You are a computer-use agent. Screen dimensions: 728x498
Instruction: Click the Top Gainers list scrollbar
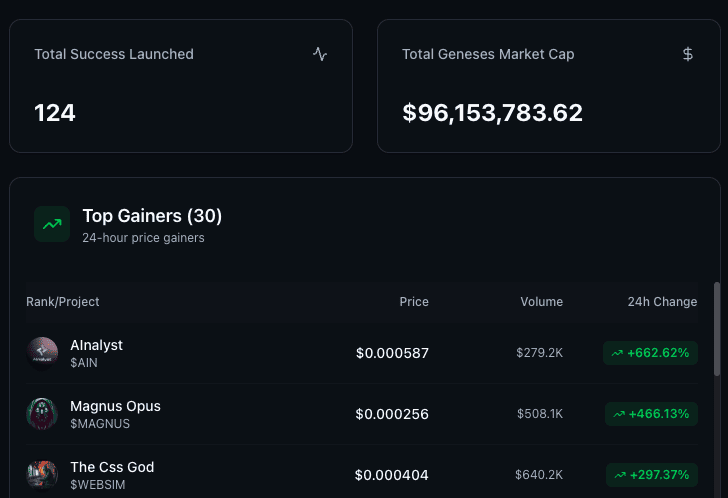coord(716,328)
